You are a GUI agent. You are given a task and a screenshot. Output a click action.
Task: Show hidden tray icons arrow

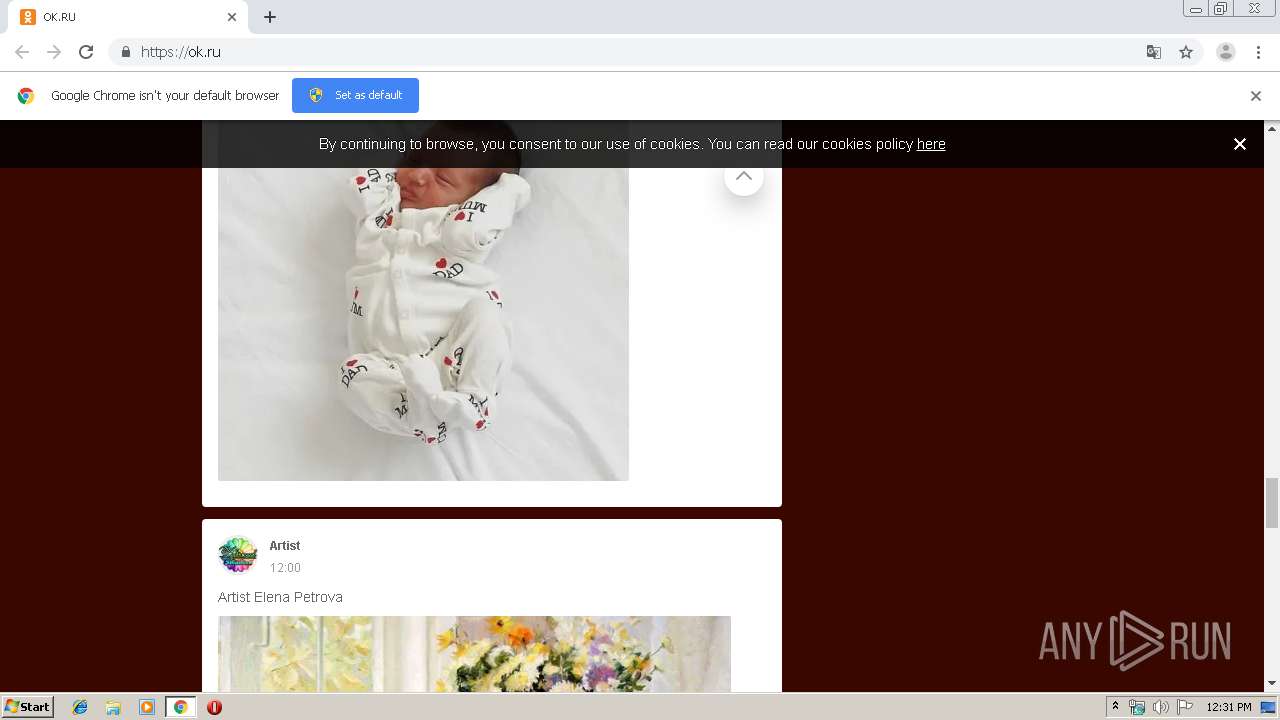pyautogui.click(x=1115, y=707)
